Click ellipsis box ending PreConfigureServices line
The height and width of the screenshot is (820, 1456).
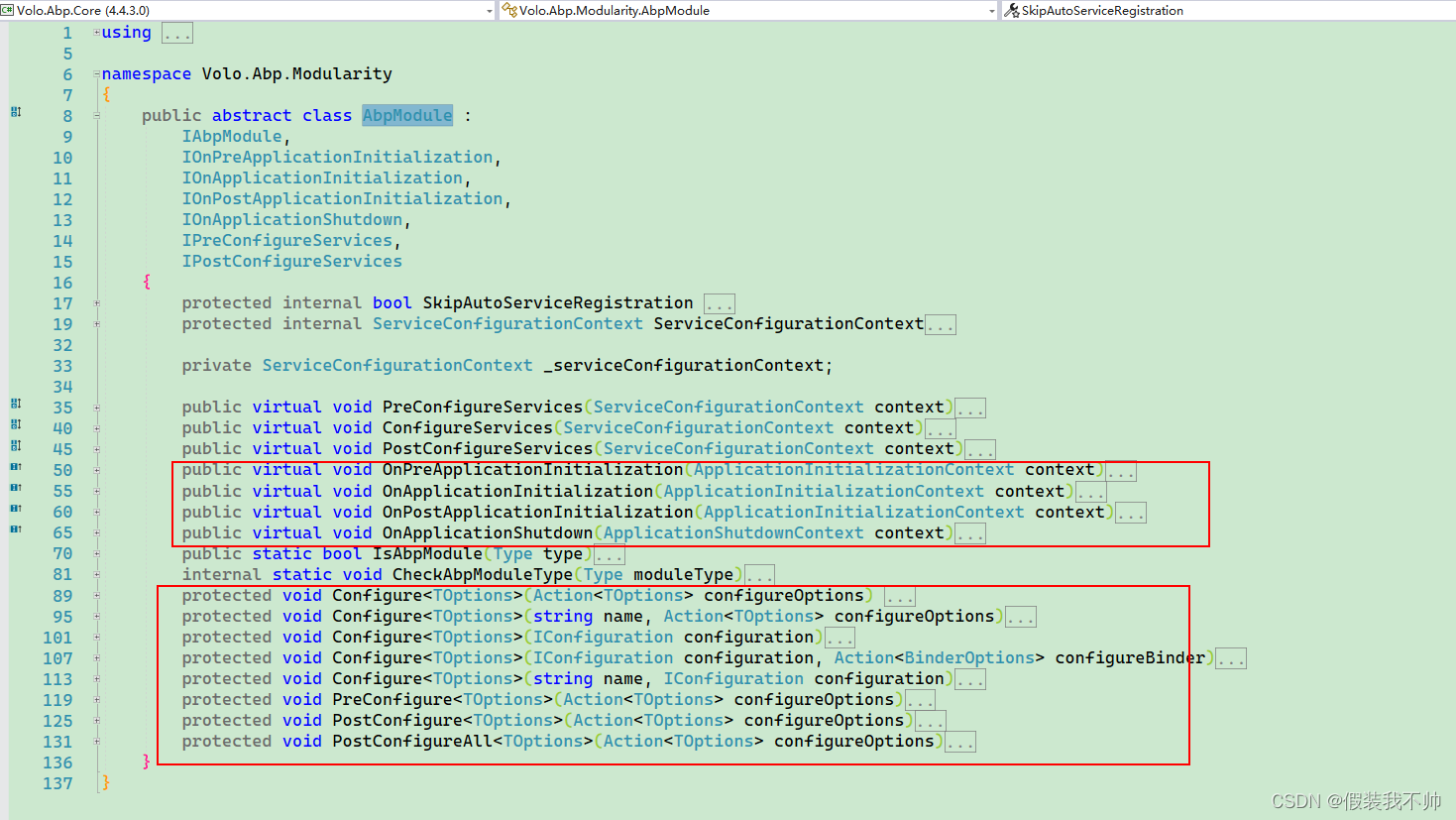(970, 409)
